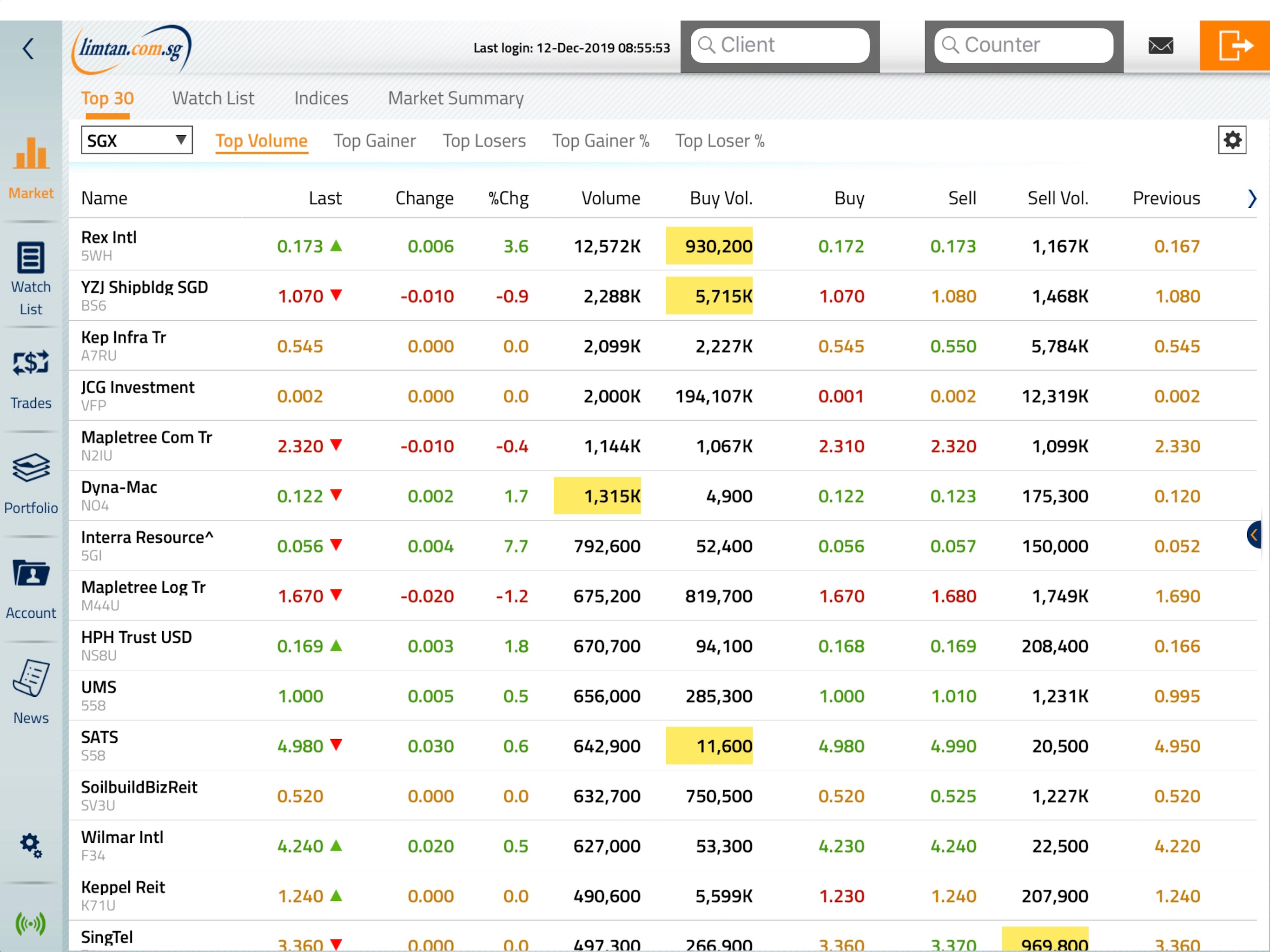Click JCG Investment buy price 0.001

[x=841, y=396]
